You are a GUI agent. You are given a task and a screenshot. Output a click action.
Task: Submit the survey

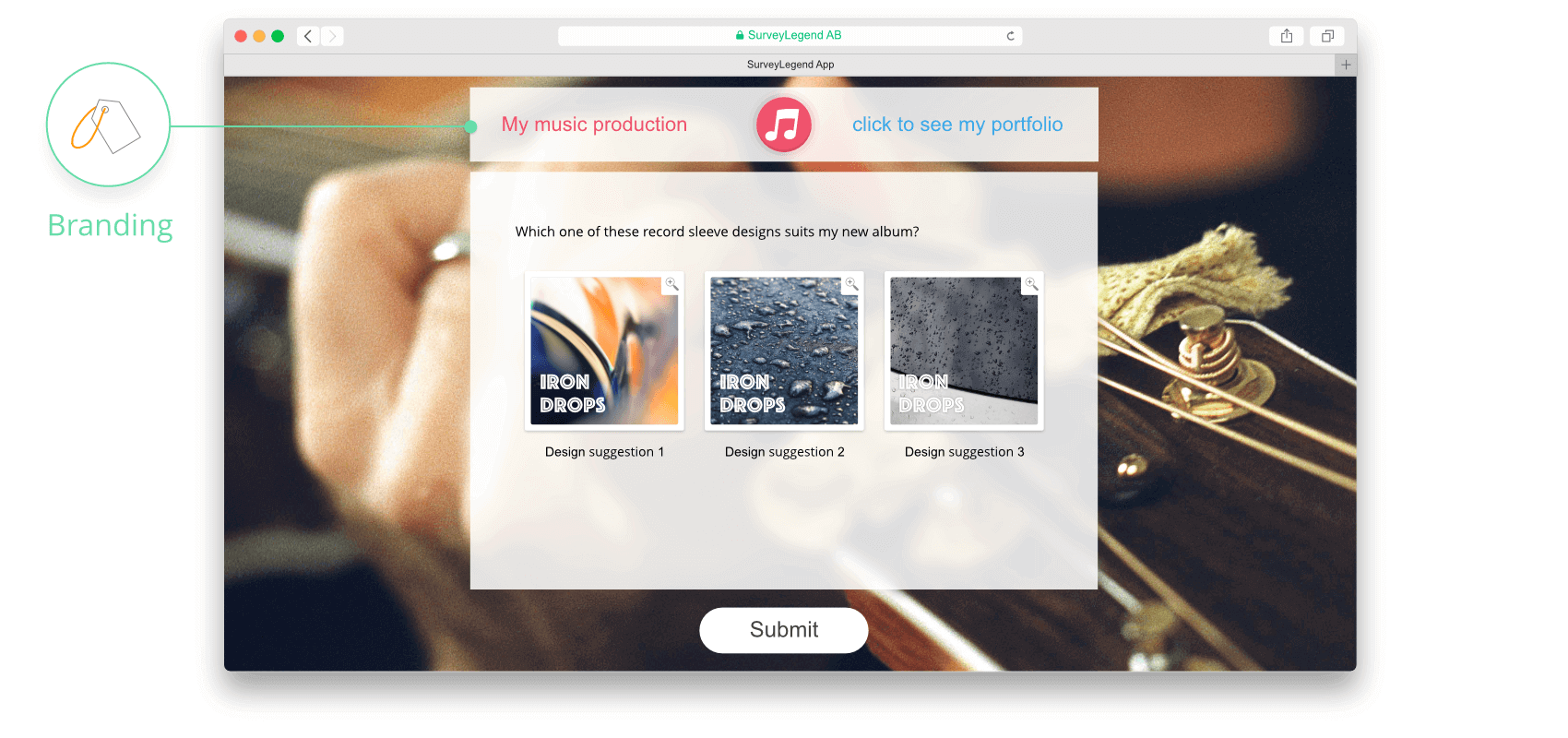point(784,630)
